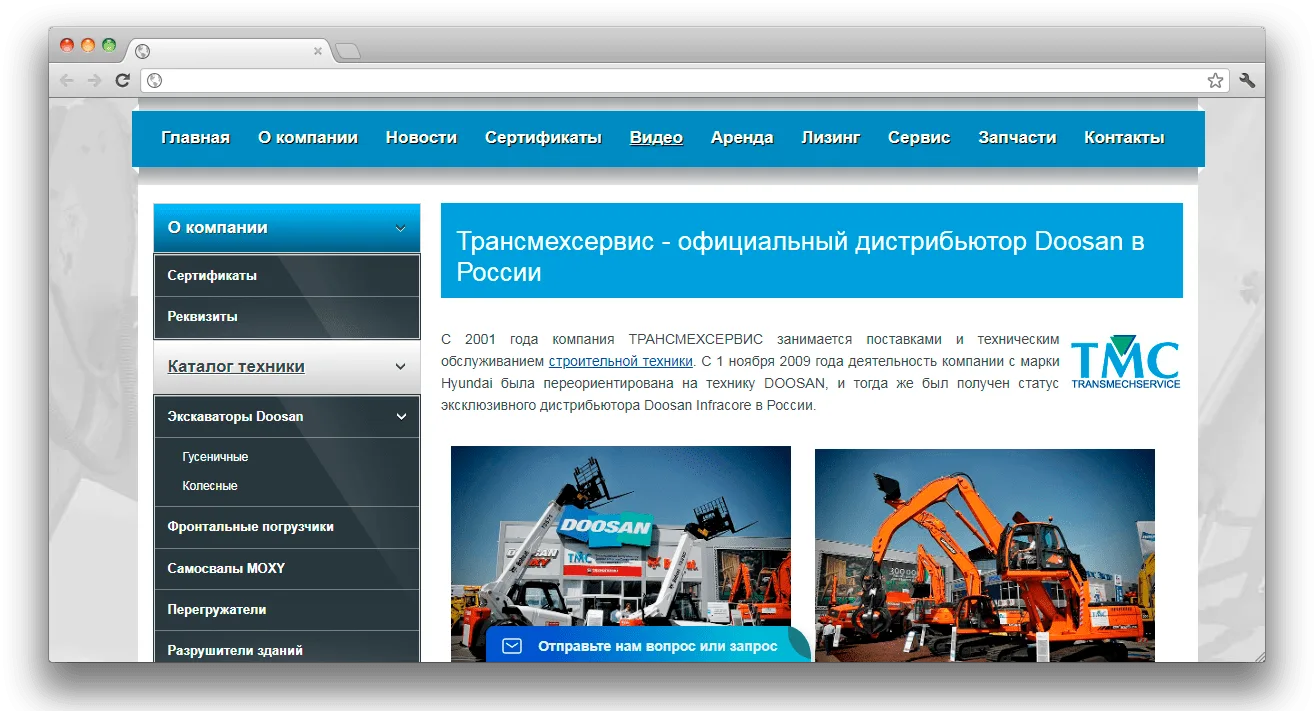Open the orange excavator photo
Viewport: 1314px width, 711px height.
pos(985,555)
